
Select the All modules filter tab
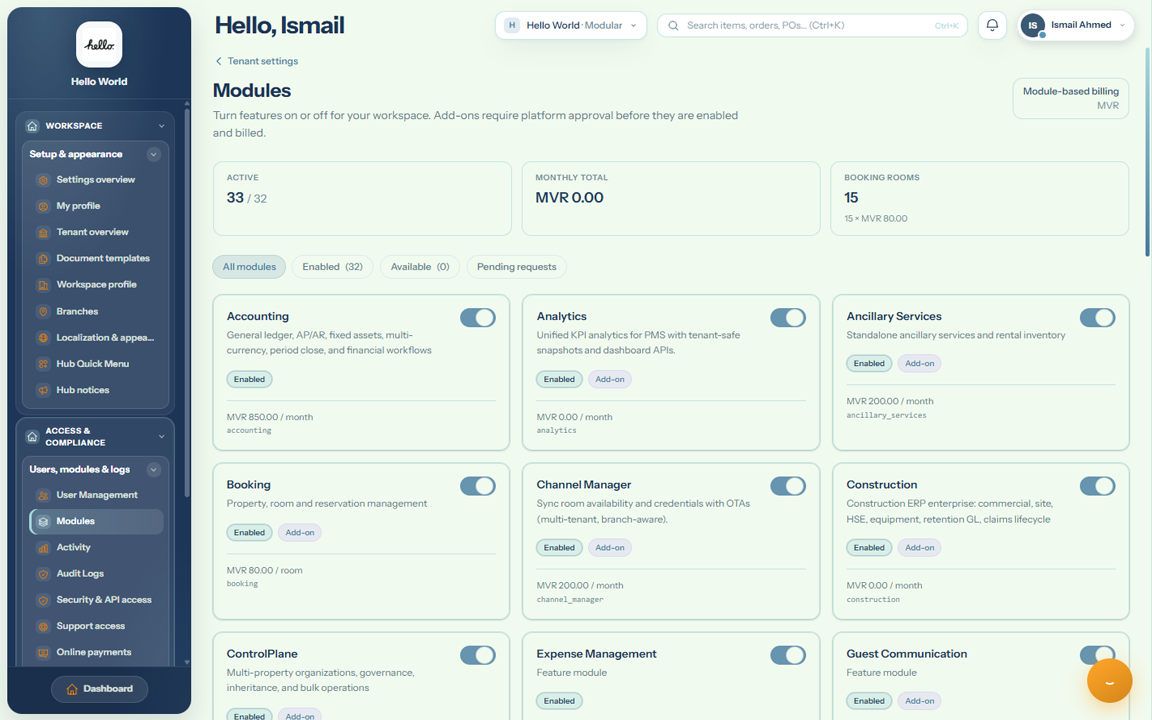[249, 267]
